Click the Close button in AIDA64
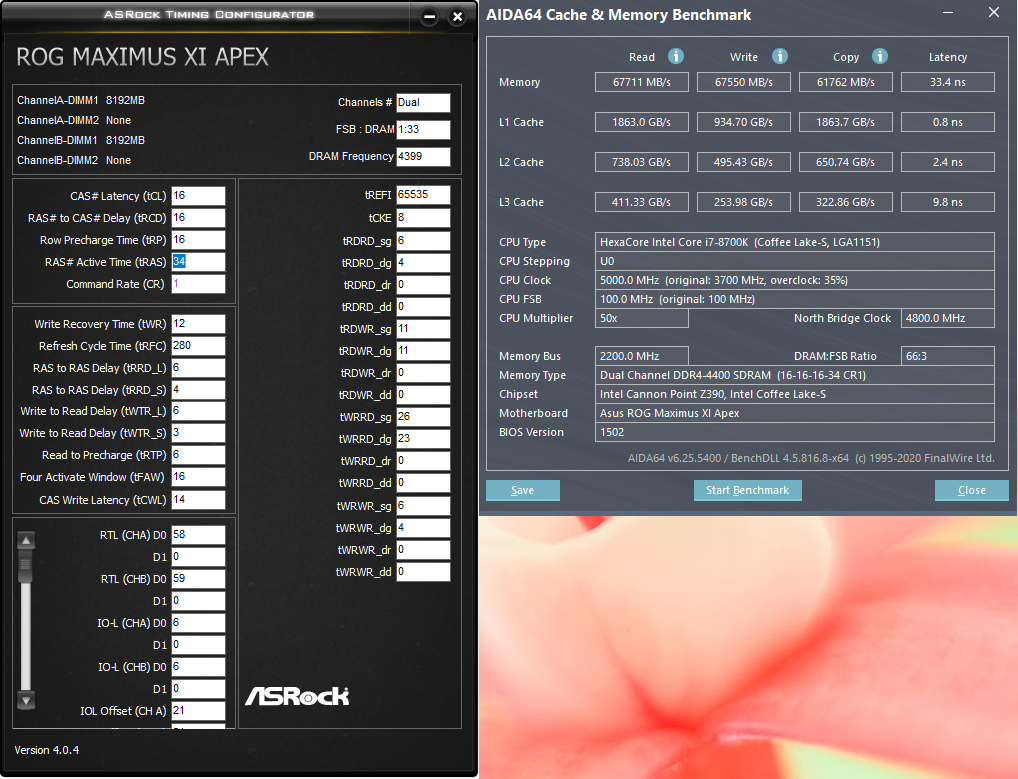The image size is (1018, 779). pos(972,490)
